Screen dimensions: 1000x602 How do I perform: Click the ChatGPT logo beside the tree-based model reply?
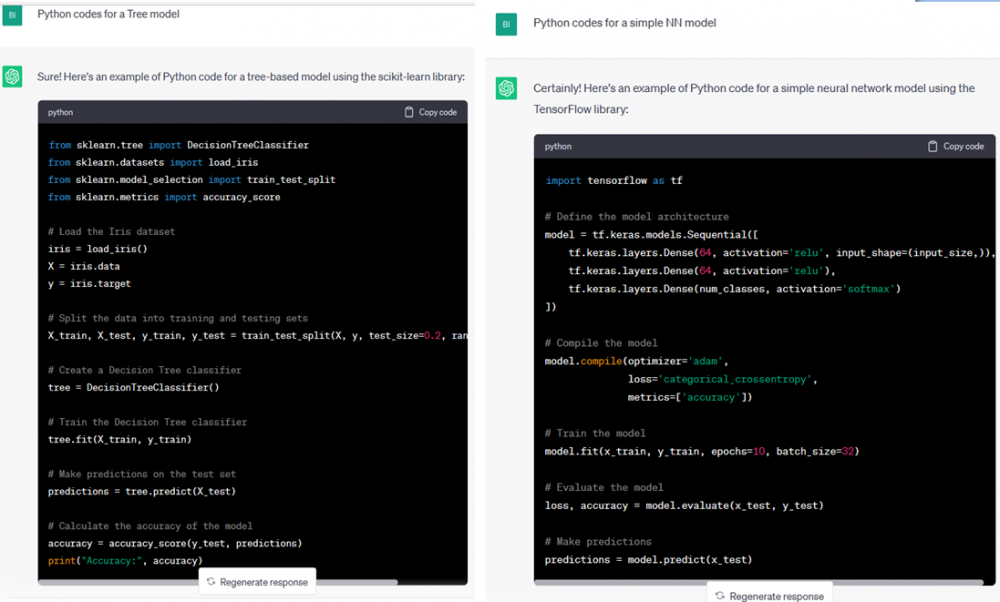(13, 77)
